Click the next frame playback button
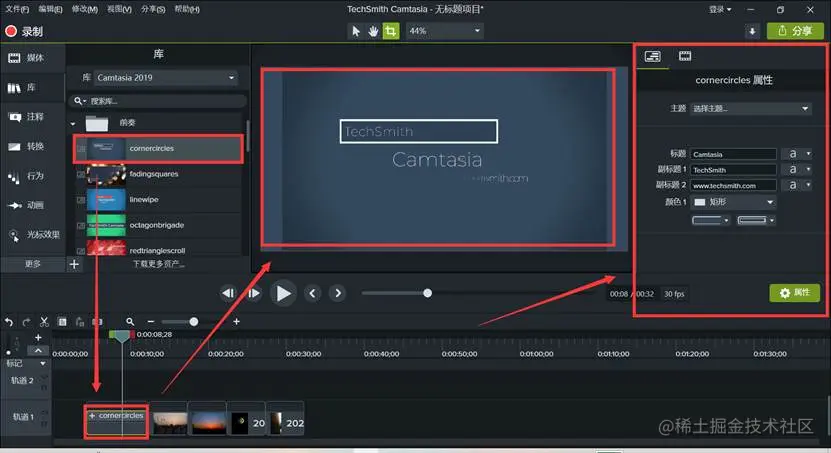The height and width of the screenshot is (453, 831). 254,293
